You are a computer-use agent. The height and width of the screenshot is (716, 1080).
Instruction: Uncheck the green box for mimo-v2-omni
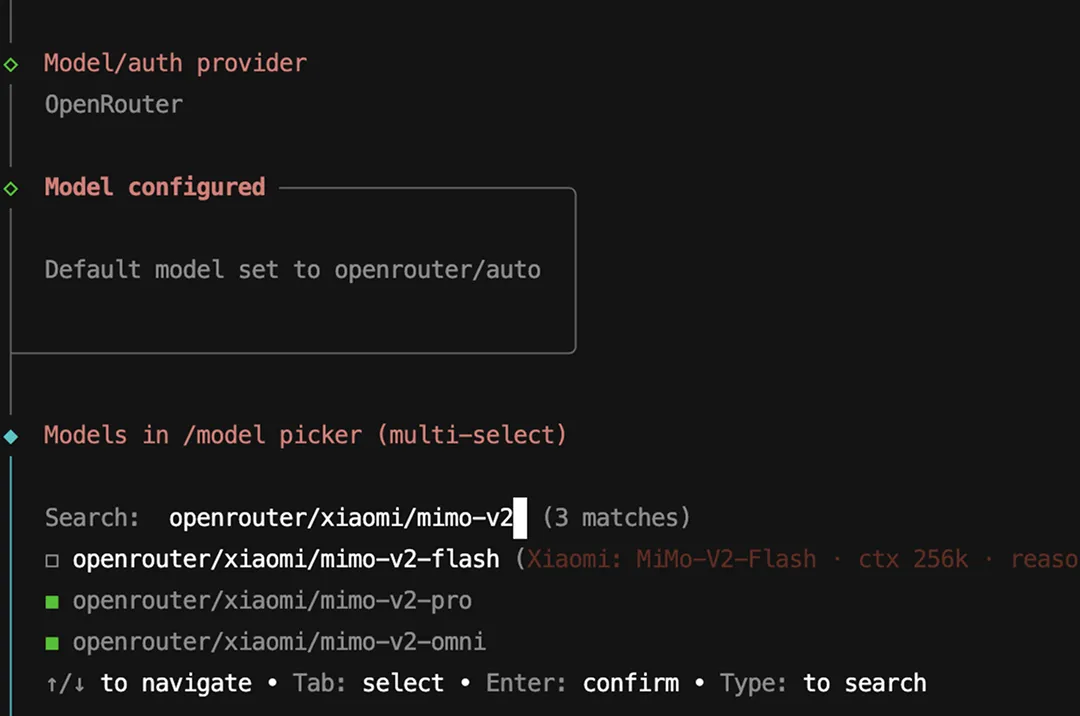pyautogui.click(x=52, y=642)
